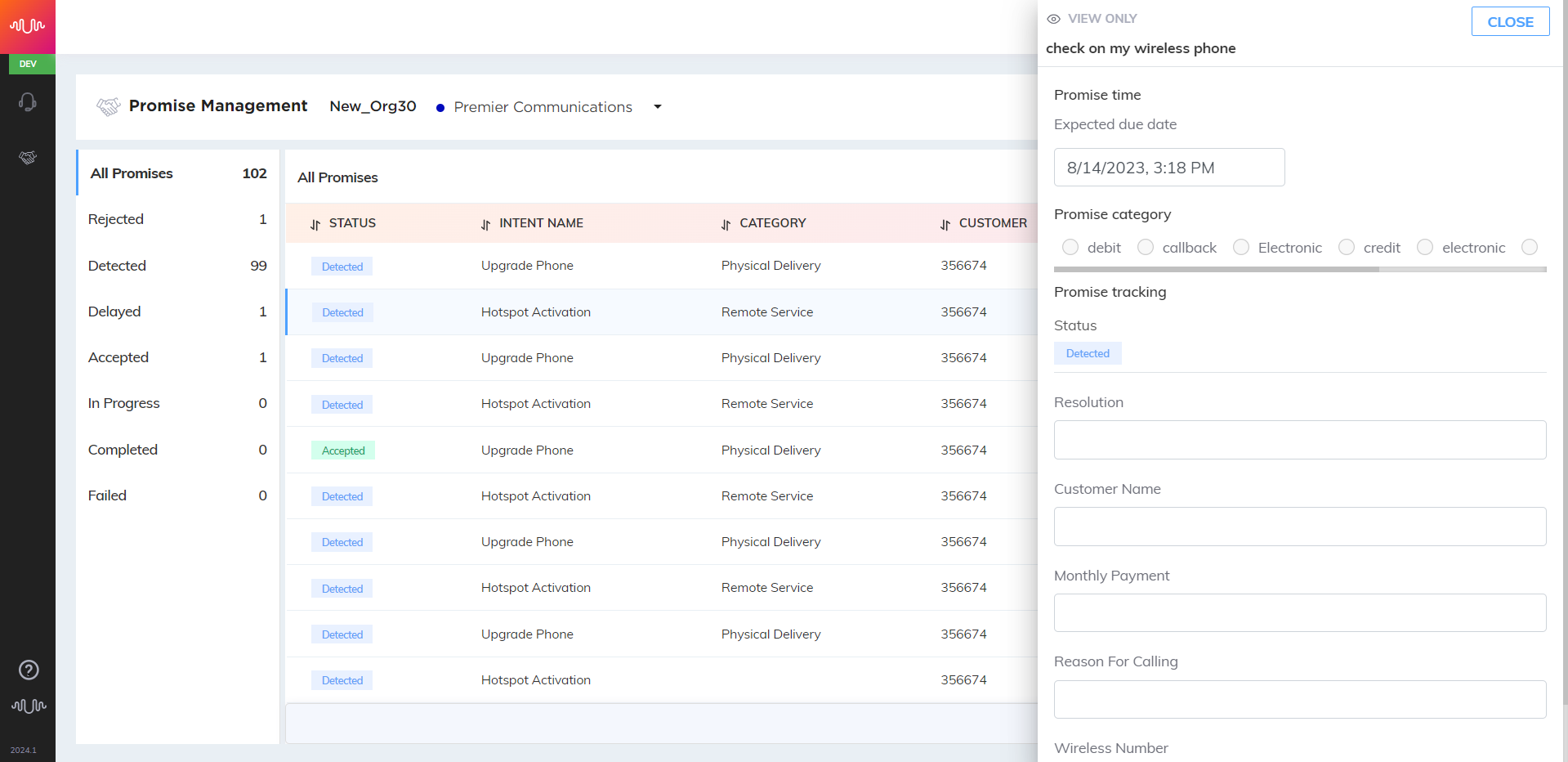The image size is (1568, 762).
Task: Click the bottom waveform icon in sidebar
Action: tap(29, 706)
